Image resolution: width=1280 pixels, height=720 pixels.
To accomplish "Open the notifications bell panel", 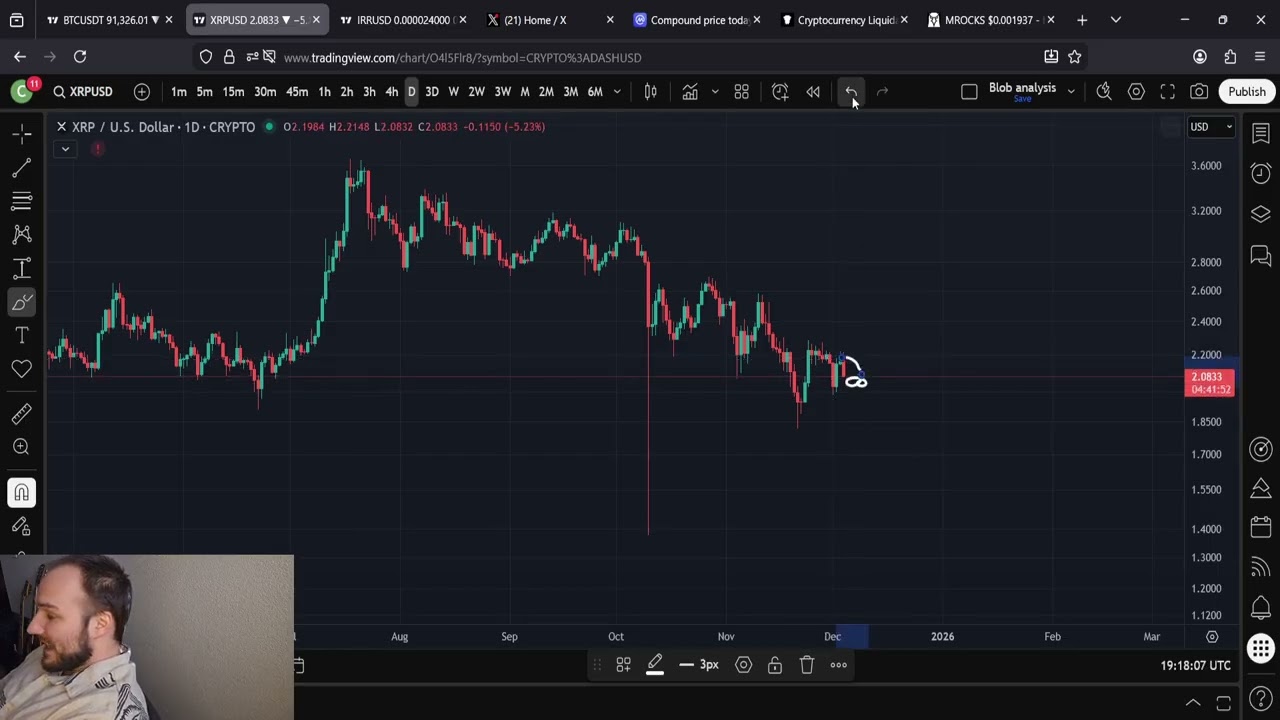I will (1260, 608).
